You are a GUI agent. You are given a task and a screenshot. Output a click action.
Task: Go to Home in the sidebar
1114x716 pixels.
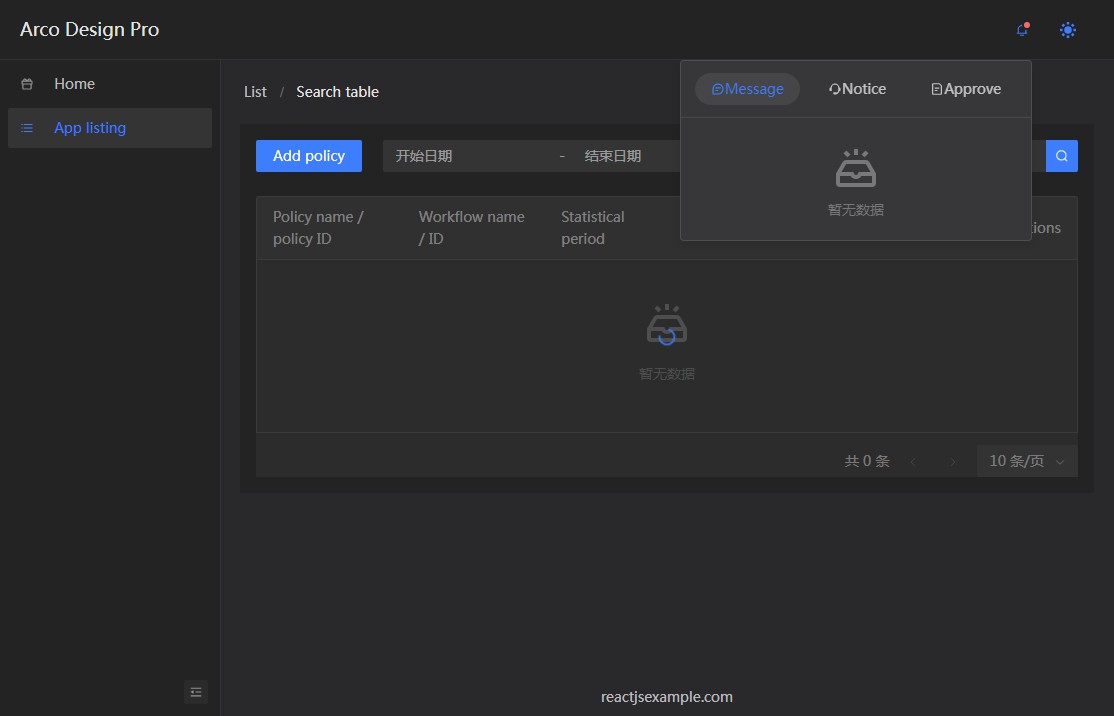click(x=74, y=84)
